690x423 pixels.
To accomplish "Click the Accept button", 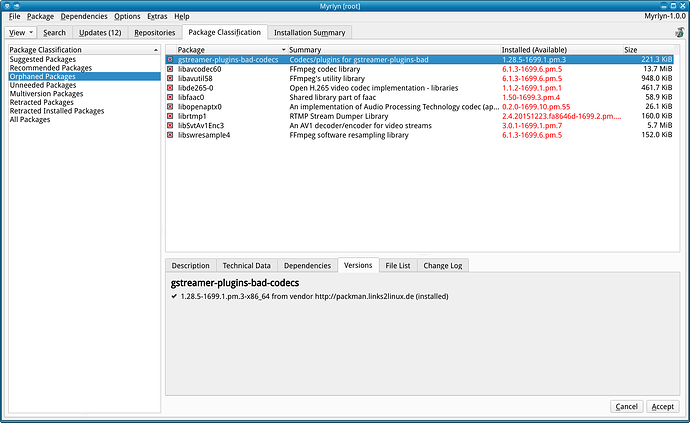I will pos(663,406).
